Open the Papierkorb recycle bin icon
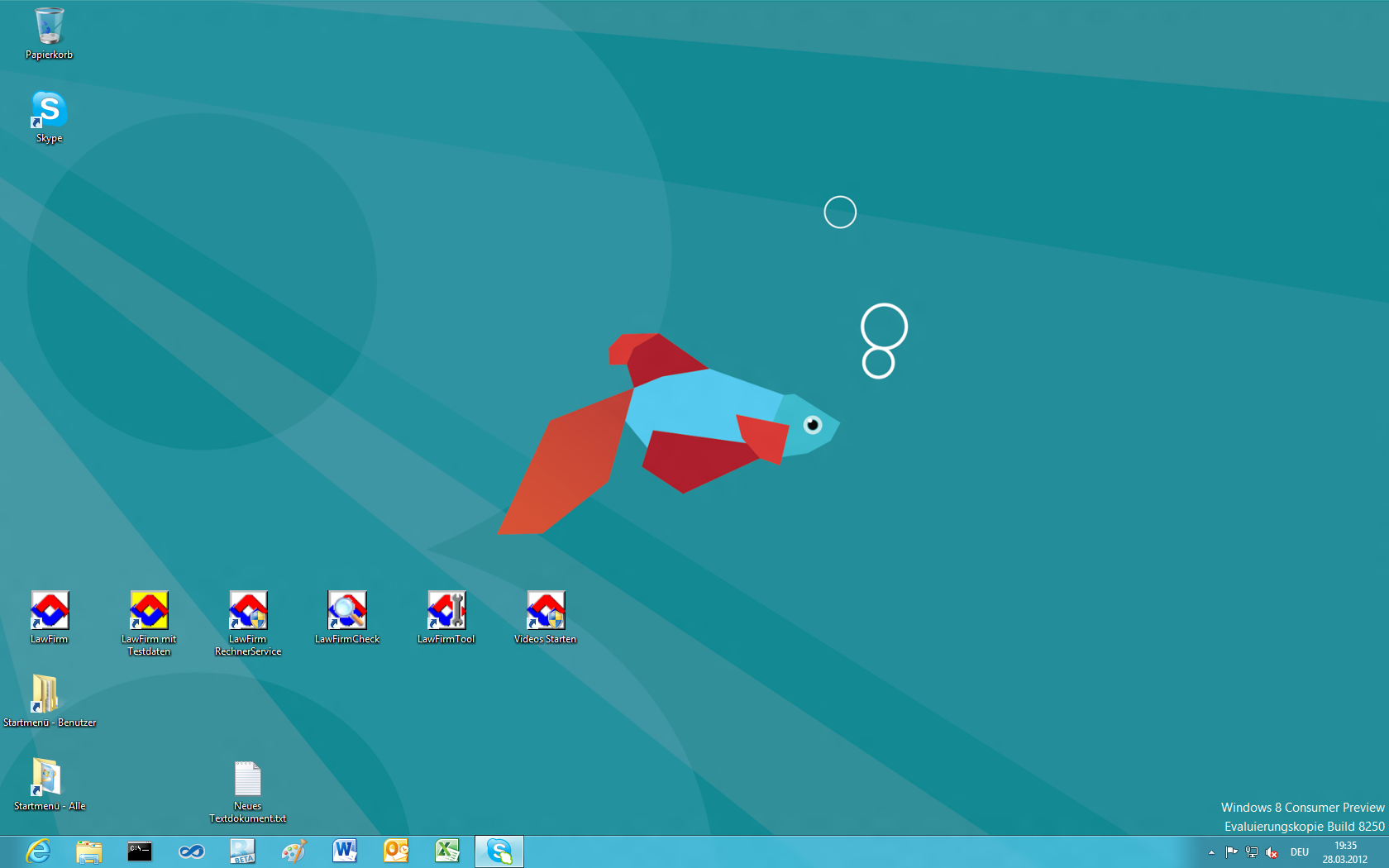Screen dimensions: 1389x868 [49, 27]
